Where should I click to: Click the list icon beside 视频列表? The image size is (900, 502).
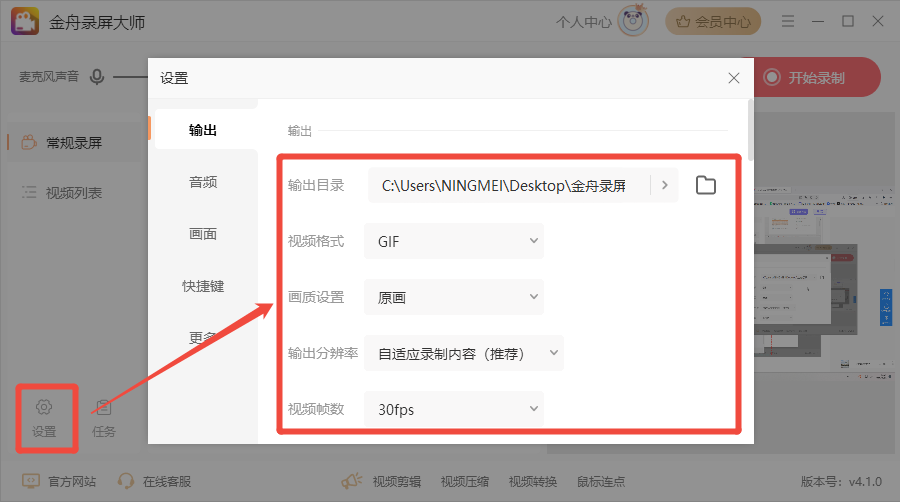tap(29, 192)
